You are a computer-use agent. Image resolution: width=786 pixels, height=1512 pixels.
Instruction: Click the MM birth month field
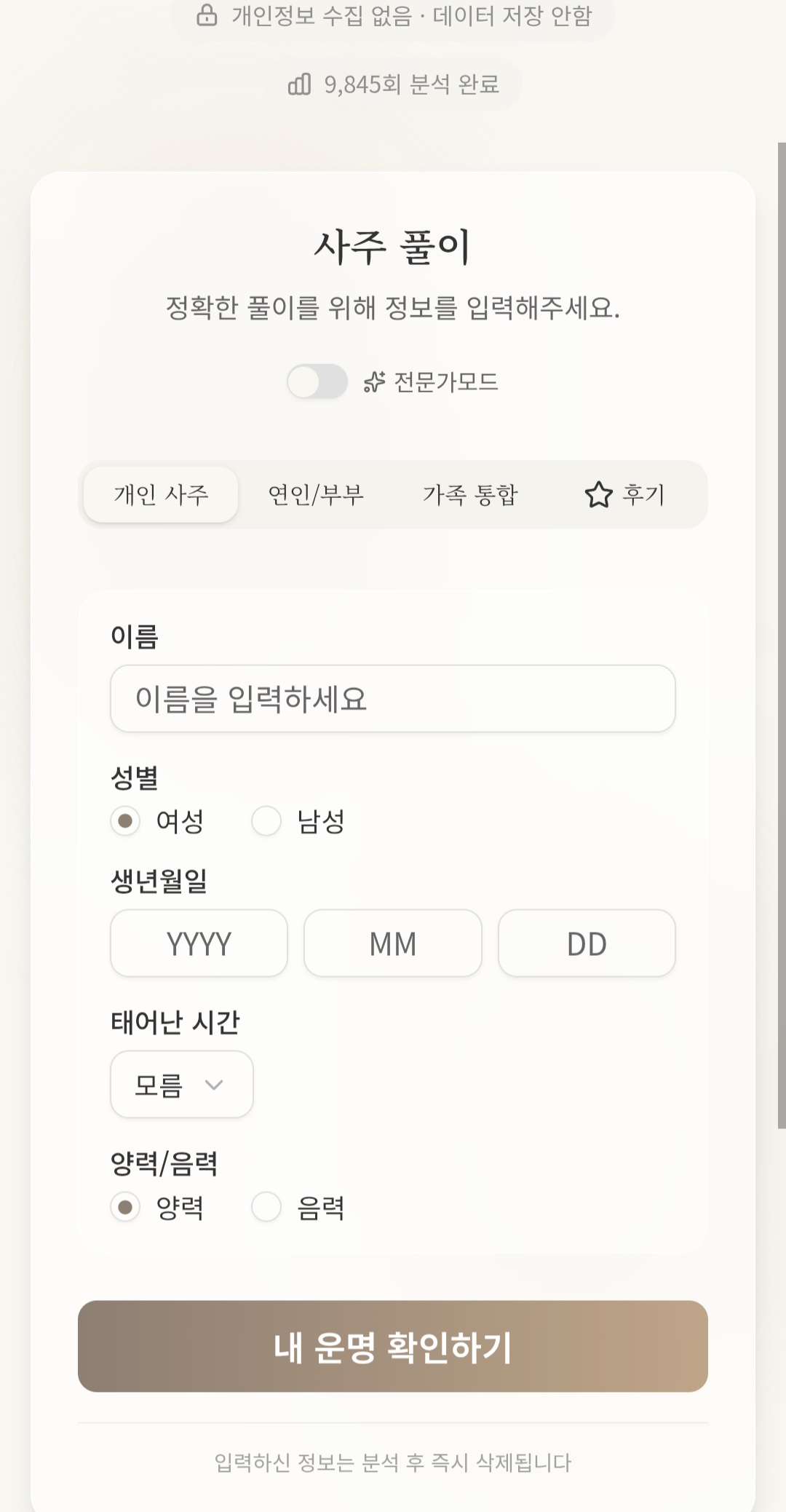tap(393, 943)
